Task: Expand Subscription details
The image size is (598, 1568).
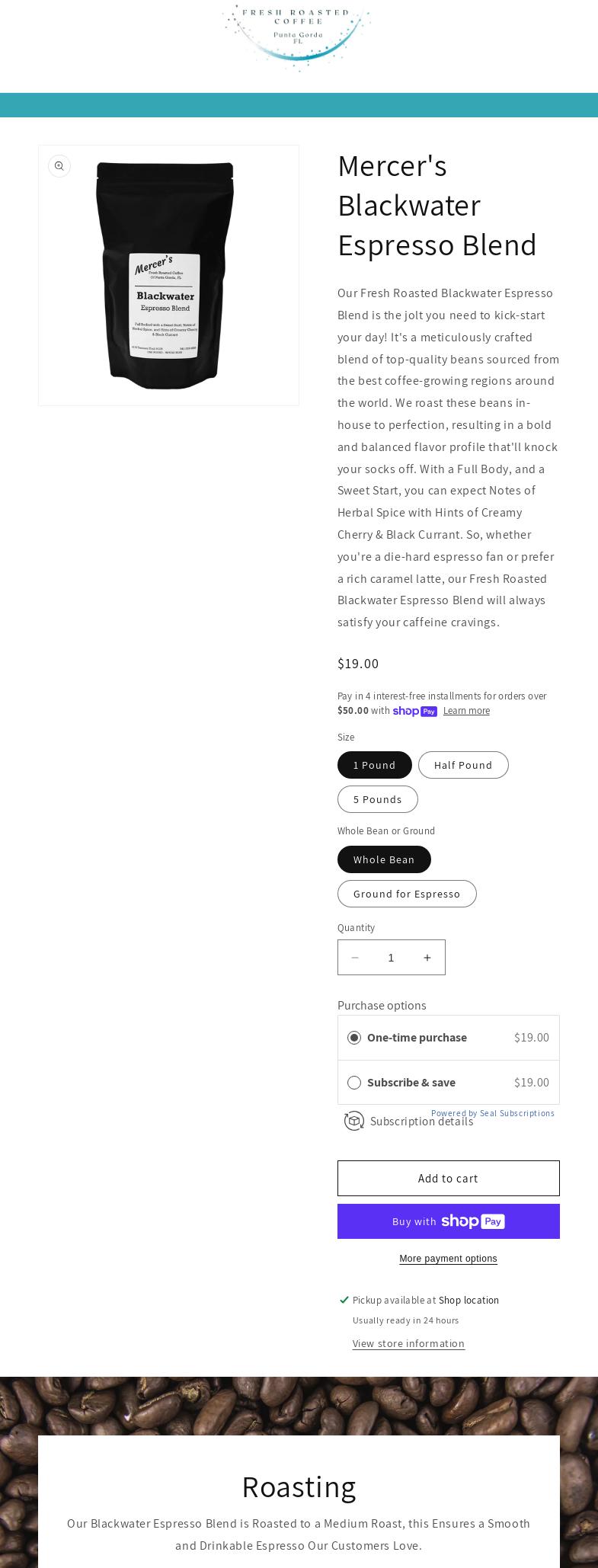Action: [x=421, y=1122]
